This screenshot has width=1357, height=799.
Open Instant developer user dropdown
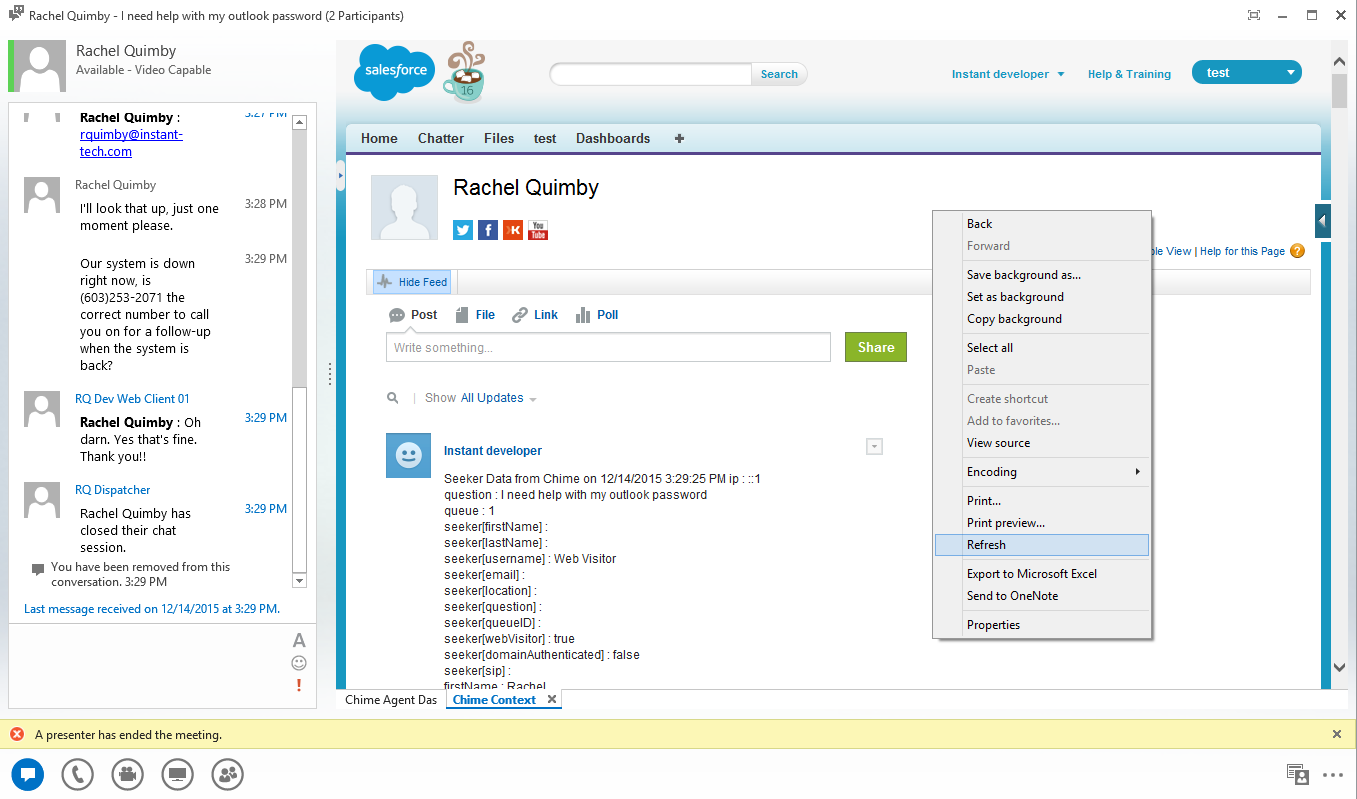(1008, 74)
